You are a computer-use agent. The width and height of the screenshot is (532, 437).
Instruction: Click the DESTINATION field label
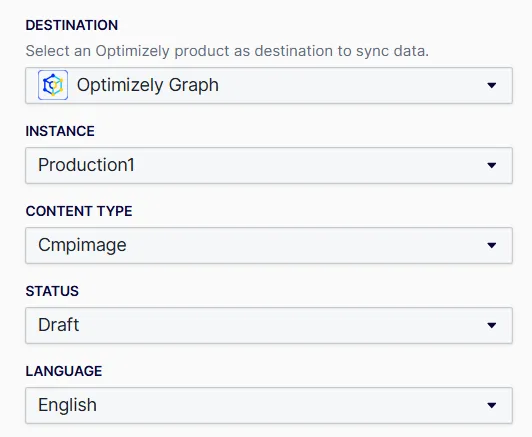(x=72, y=25)
